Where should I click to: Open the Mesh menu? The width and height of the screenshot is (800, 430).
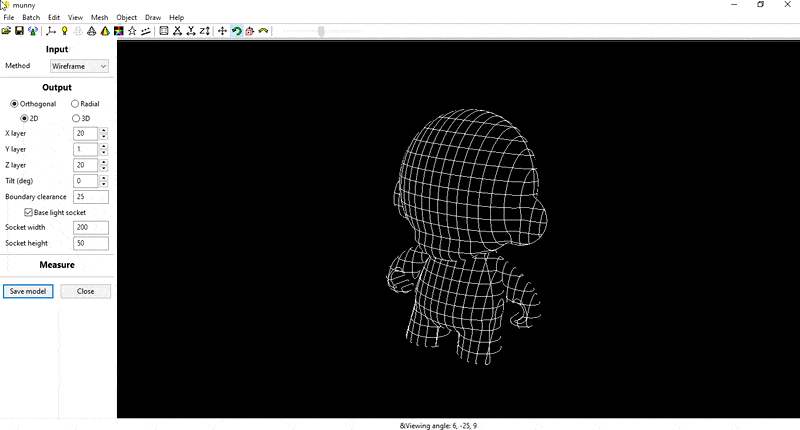(x=99, y=17)
